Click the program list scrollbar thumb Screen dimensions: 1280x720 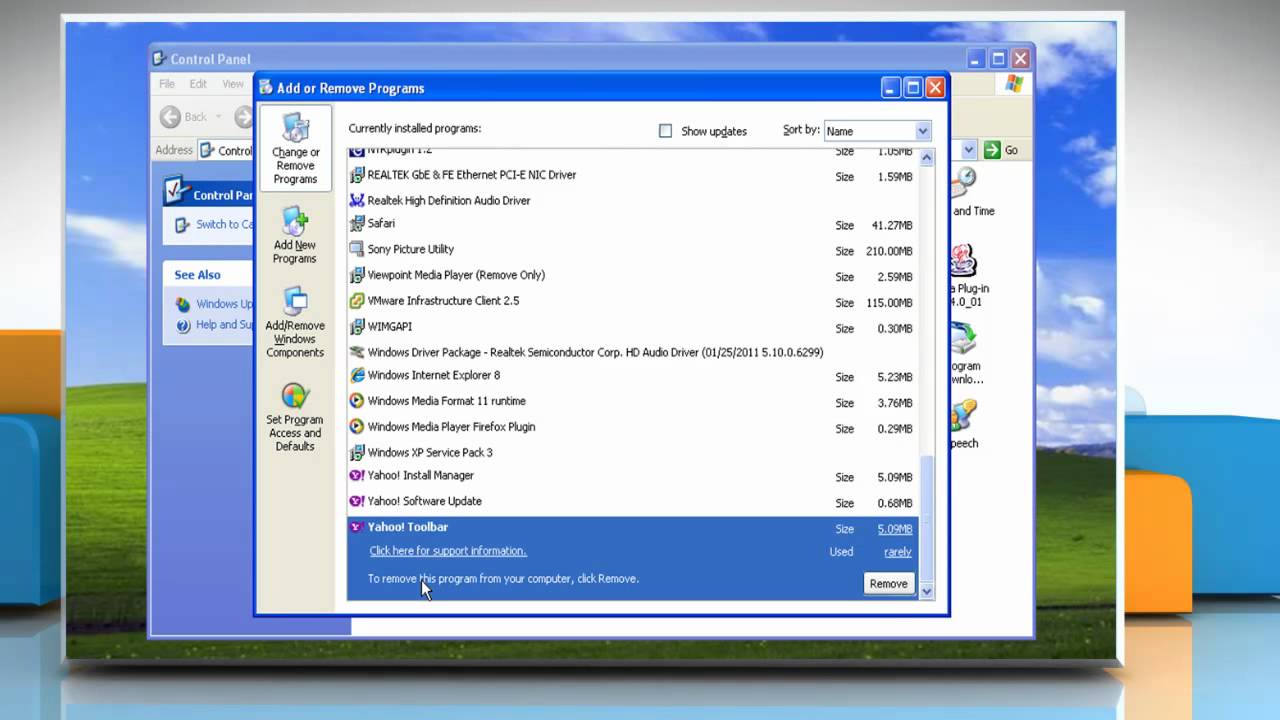pos(926,518)
